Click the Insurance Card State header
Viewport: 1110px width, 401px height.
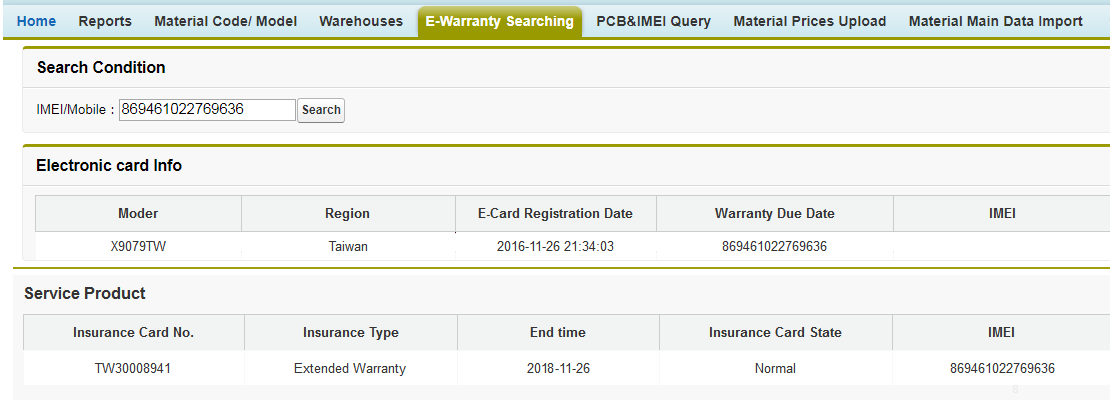tap(775, 332)
